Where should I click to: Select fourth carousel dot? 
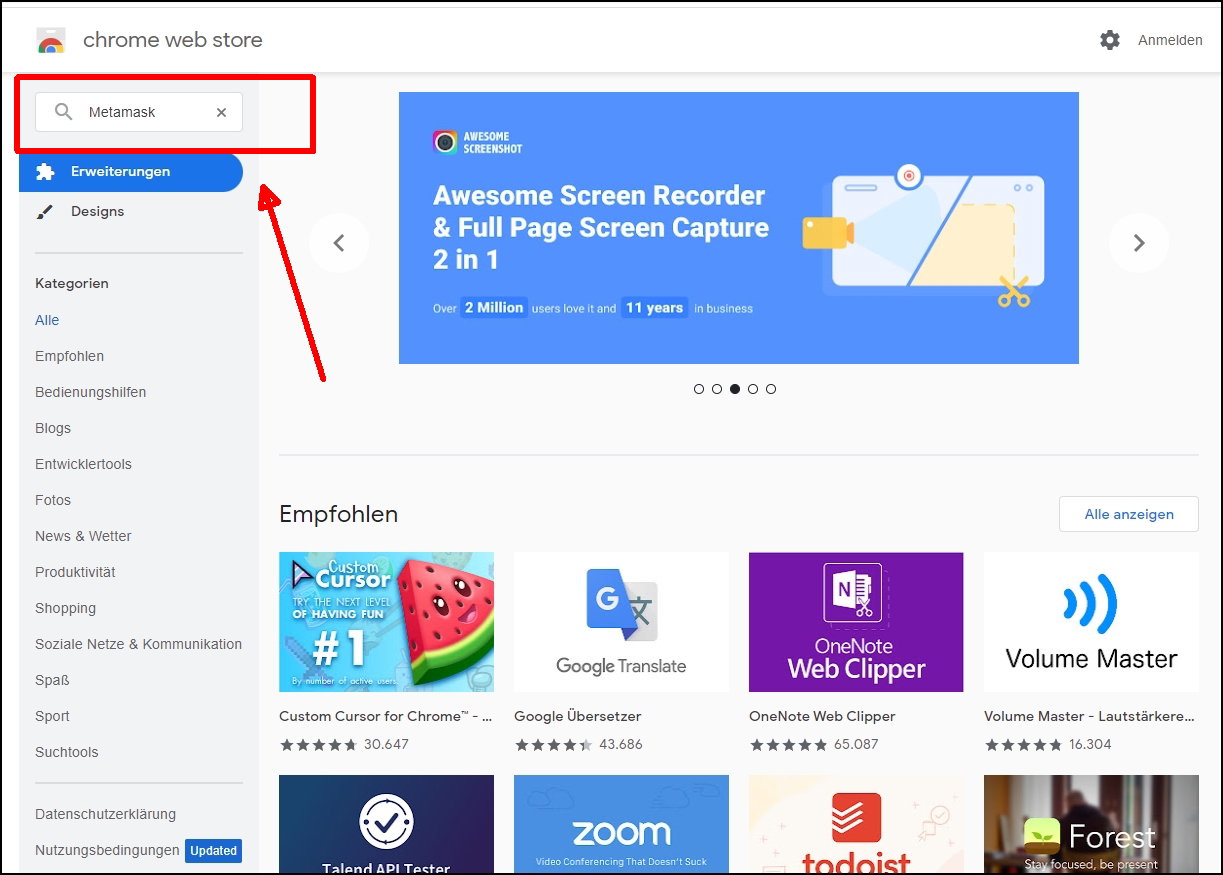coord(753,389)
